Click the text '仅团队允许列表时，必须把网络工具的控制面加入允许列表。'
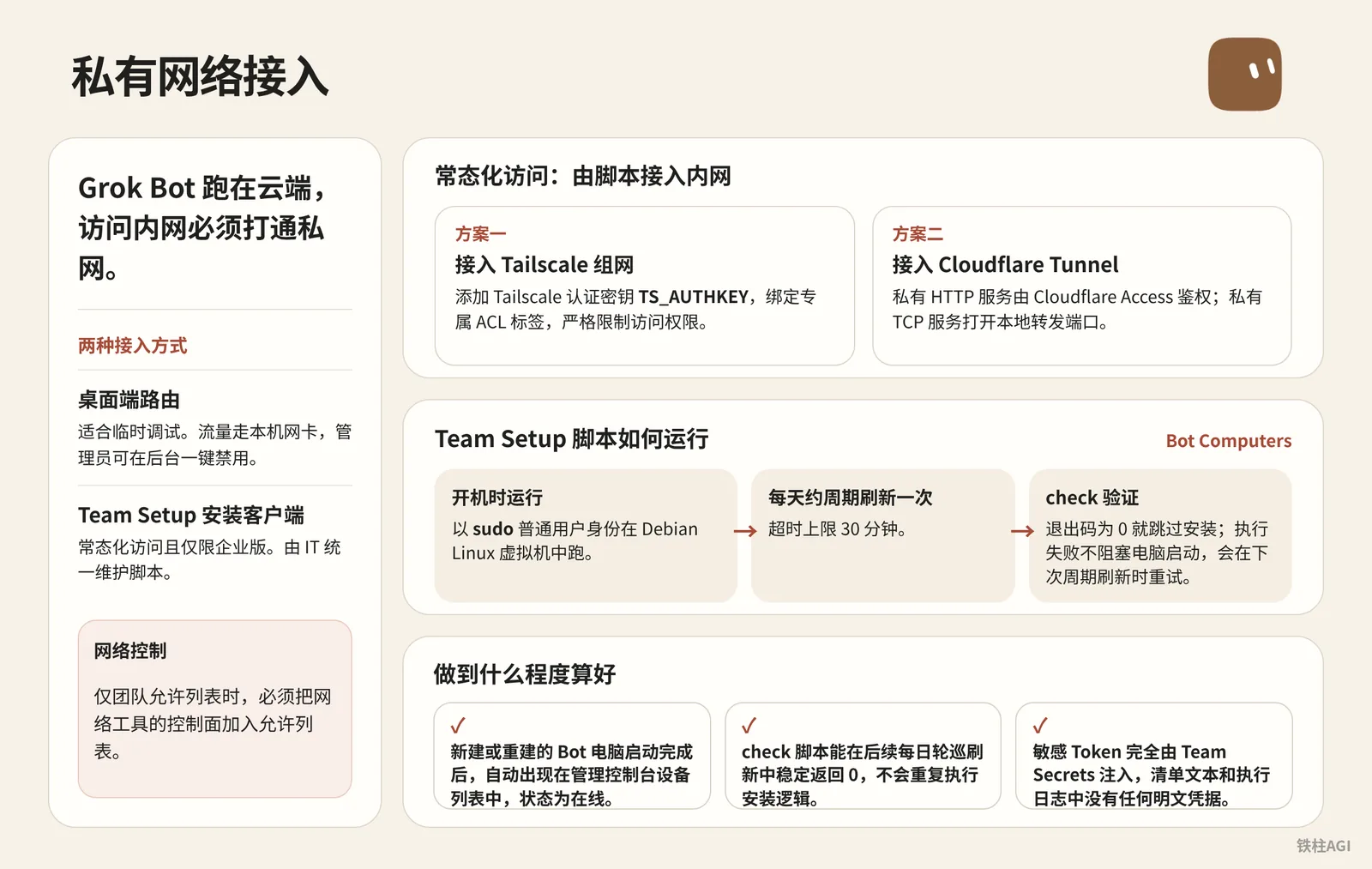This screenshot has width=1372, height=869. [x=213, y=724]
